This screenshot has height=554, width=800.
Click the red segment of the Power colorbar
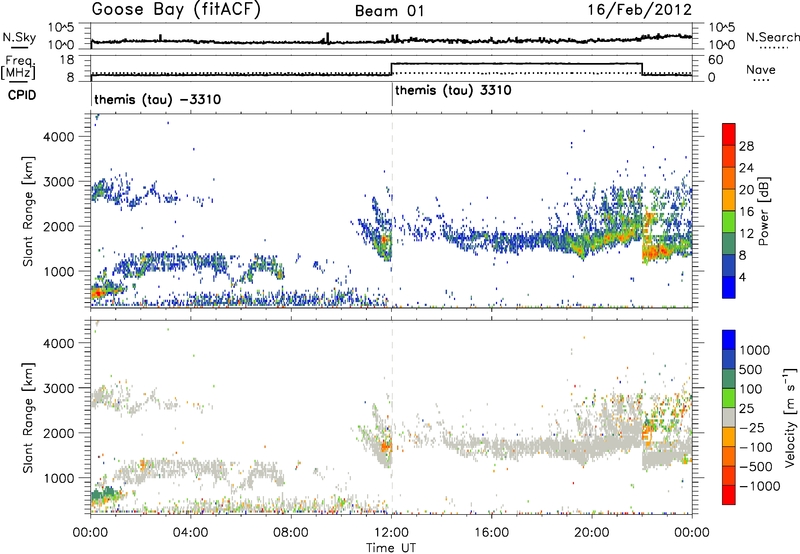click(729, 134)
